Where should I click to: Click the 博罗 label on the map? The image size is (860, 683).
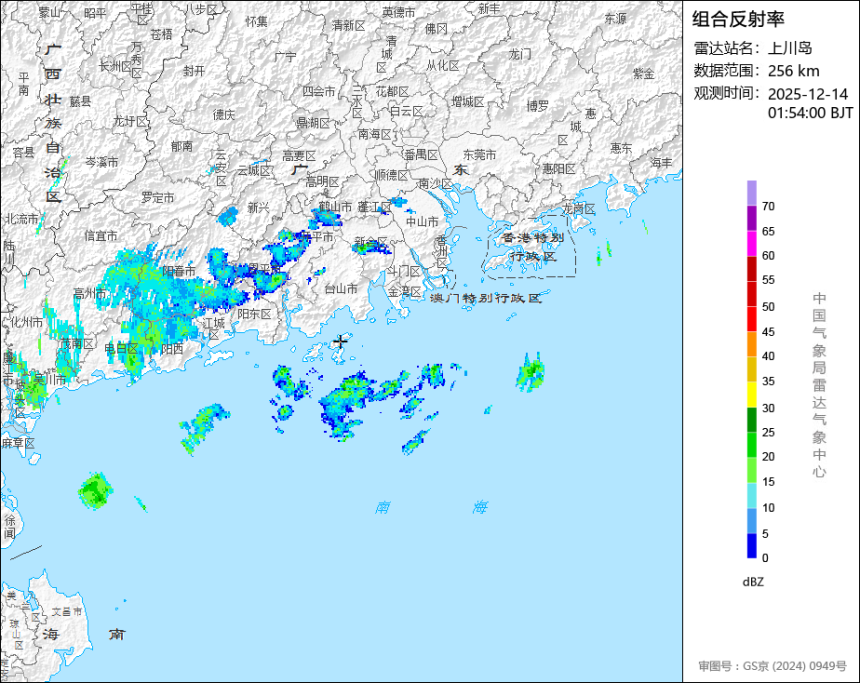(x=538, y=106)
